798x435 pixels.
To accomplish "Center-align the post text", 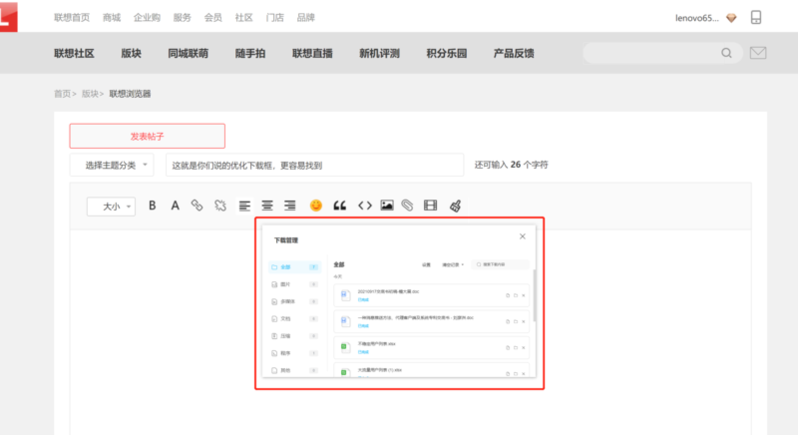I will pyautogui.click(x=267, y=206).
